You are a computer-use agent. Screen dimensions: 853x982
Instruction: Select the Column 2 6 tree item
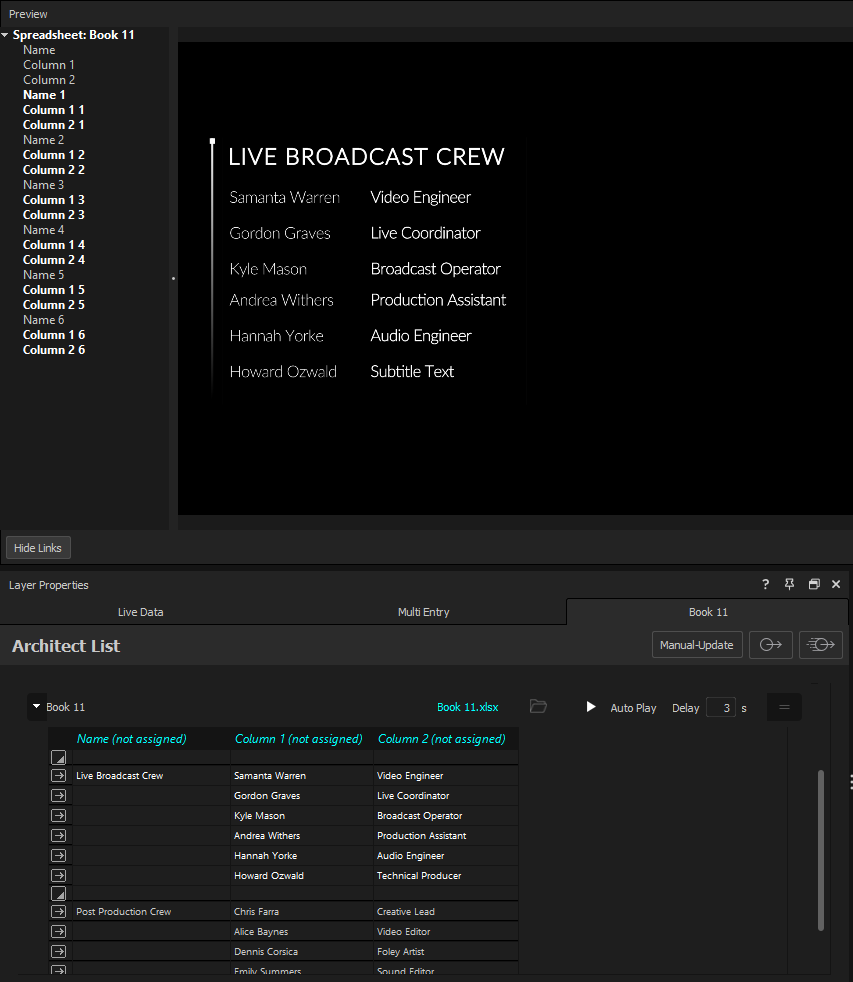click(x=54, y=350)
